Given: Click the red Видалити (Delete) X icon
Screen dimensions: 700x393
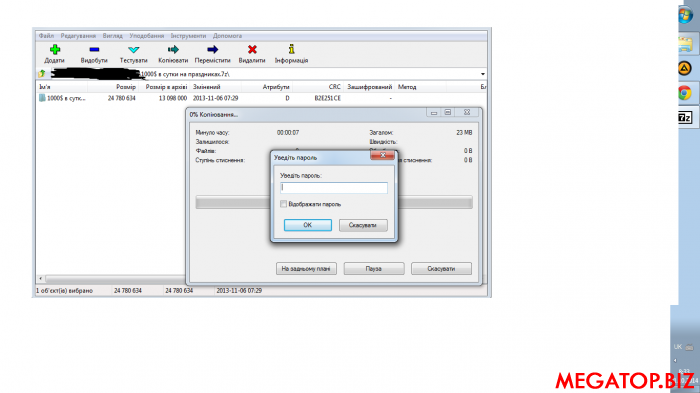Looking at the screenshot, I should click(x=252, y=50).
